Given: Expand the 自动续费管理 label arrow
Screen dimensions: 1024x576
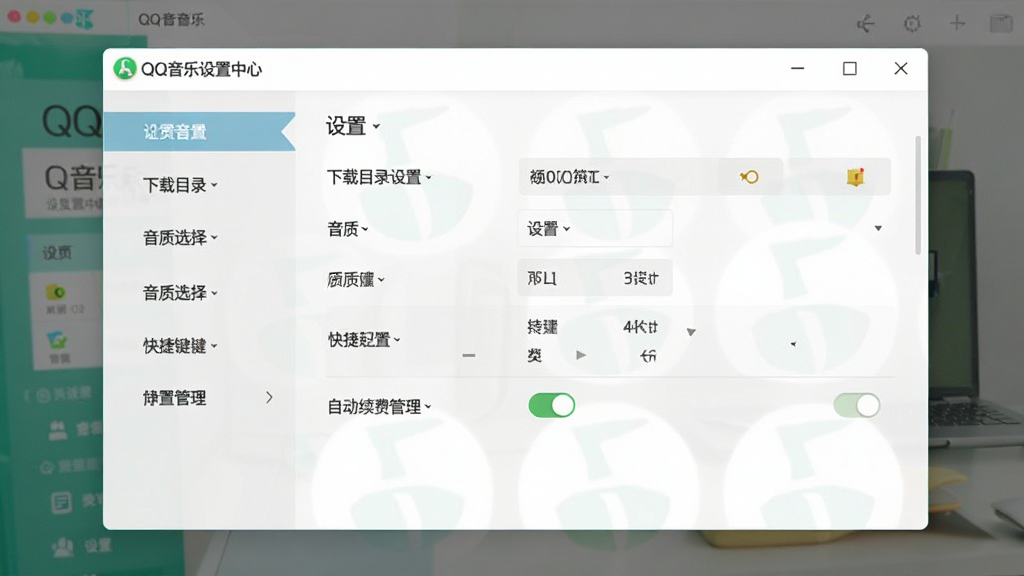Looking at the screenshot, I should 428,407.
